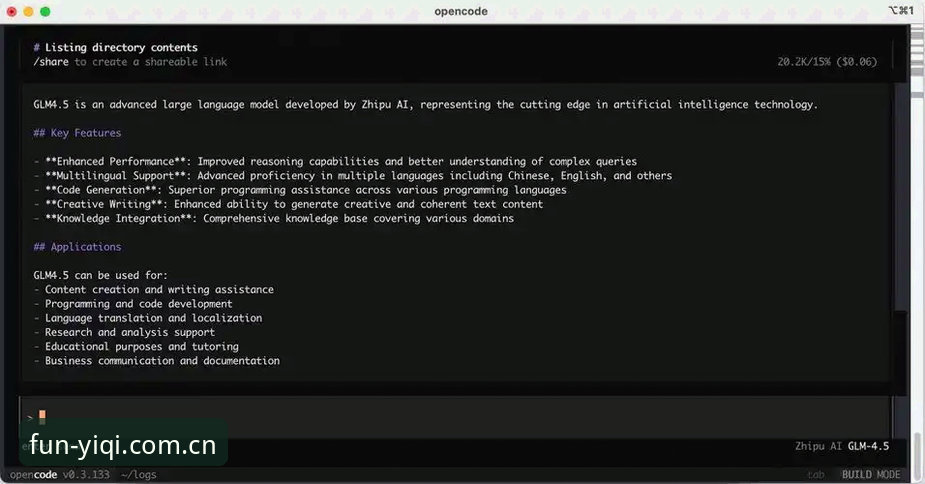Viewport: 925px width, 484px height.
Task: Click the "**Creative Writing**" bullet line
Action: pyautogui.click(x=288, y=204)
